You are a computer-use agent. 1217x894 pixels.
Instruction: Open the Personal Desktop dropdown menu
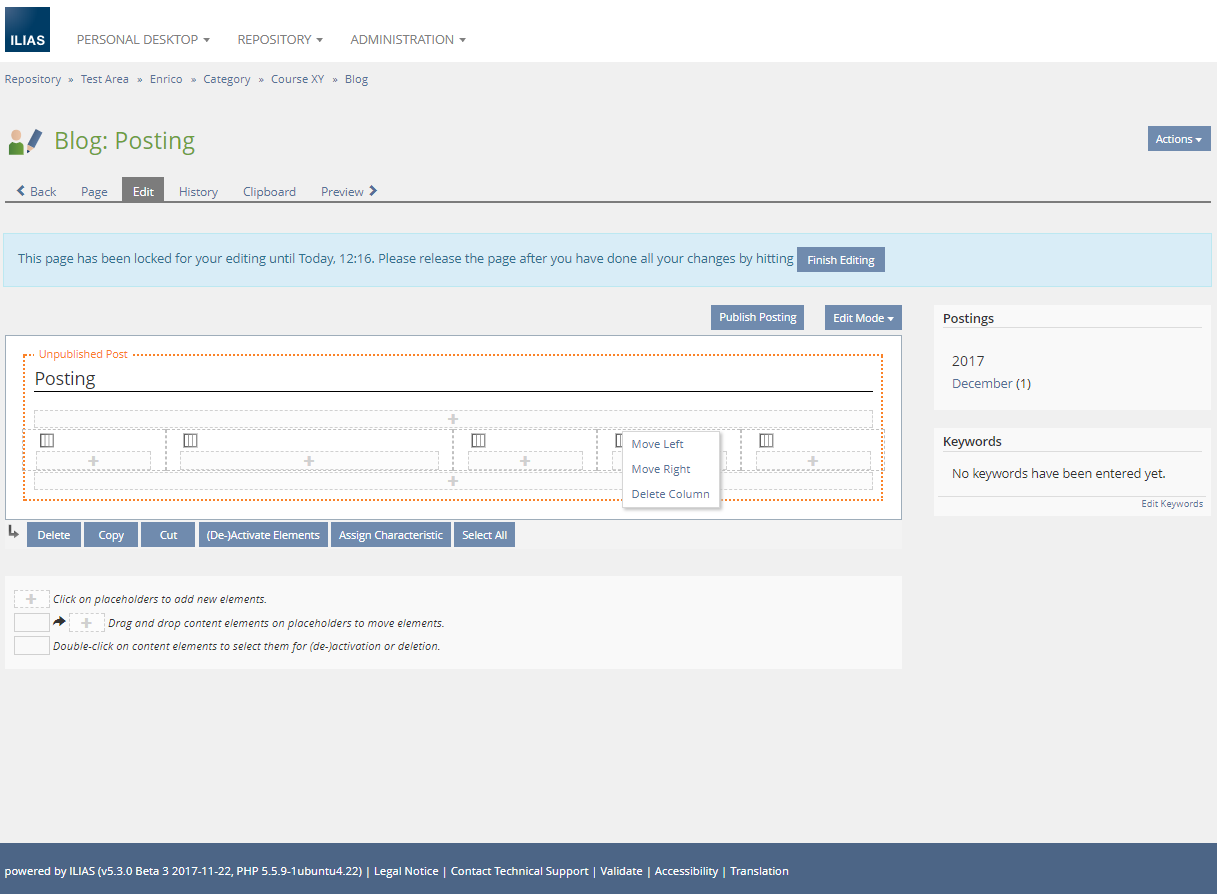(x=143, y=40)
